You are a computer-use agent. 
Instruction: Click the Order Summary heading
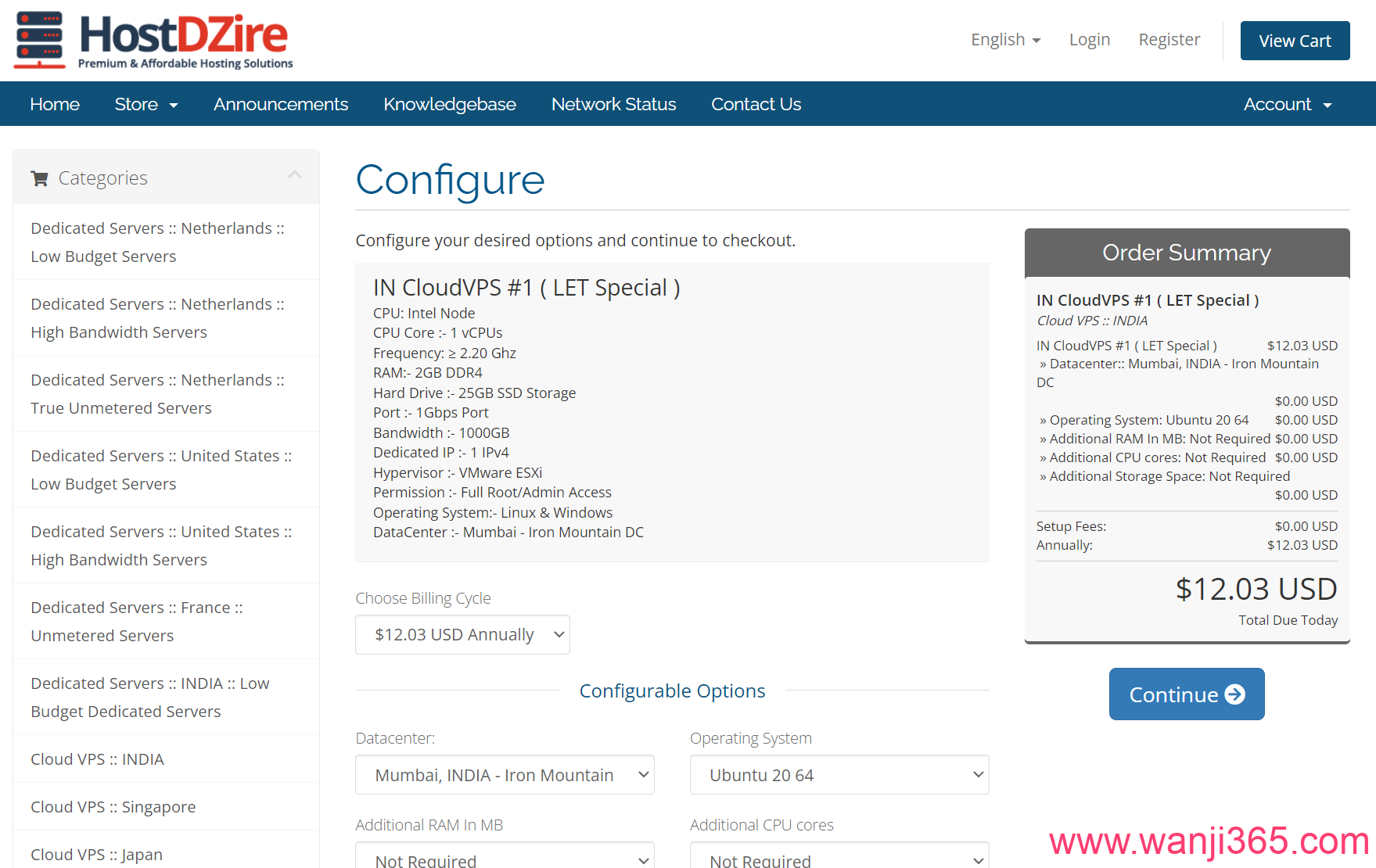tap(1187, 253)
